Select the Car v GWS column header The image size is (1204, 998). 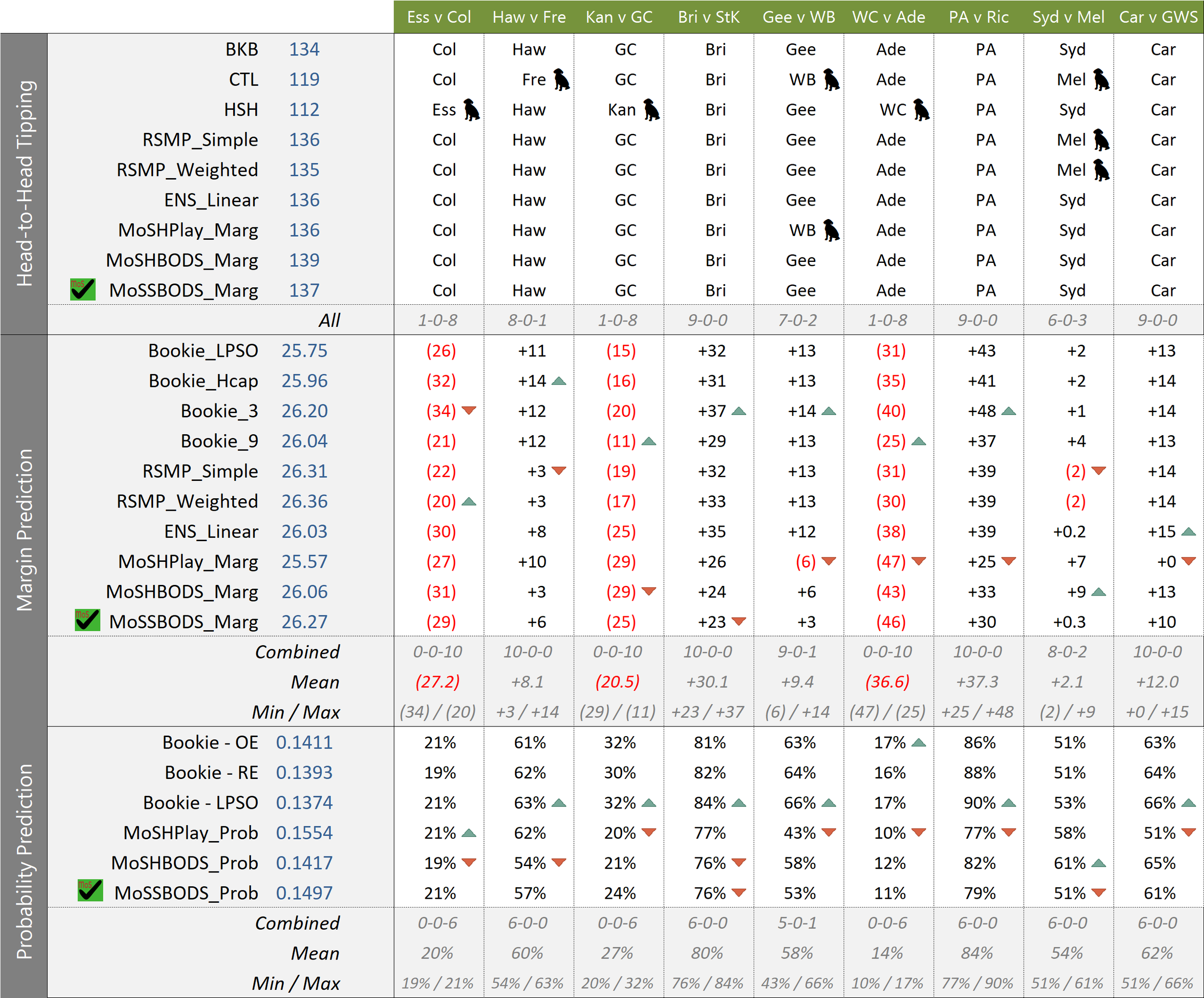click(x=1158, y=17)
